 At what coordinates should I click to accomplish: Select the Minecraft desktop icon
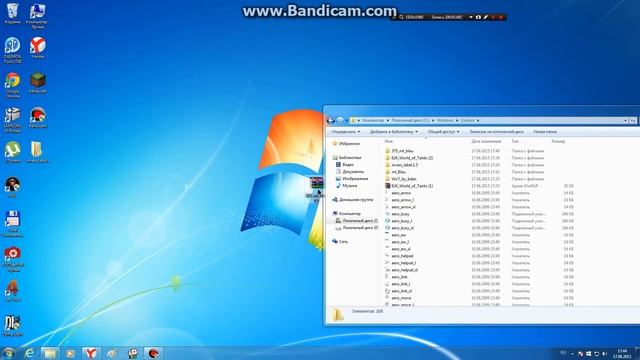[x=38, y=83]
